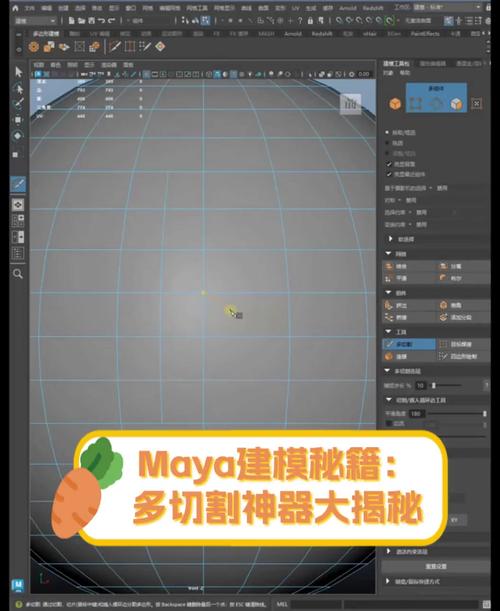Open the search magnifier in left sidebar

tap(18, 274)
